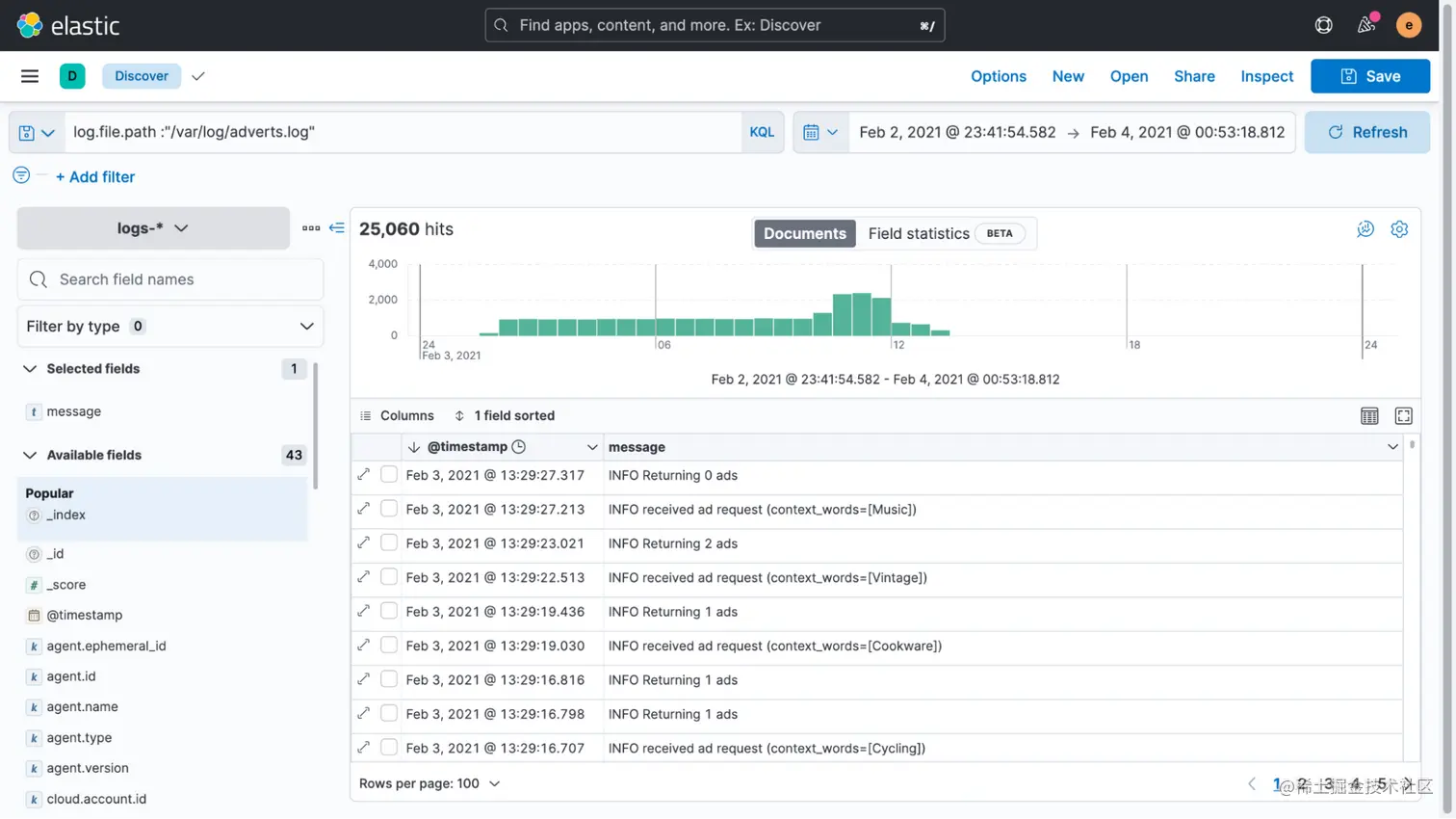Open the help menu icon in the header

click(x=1324, y=25)
